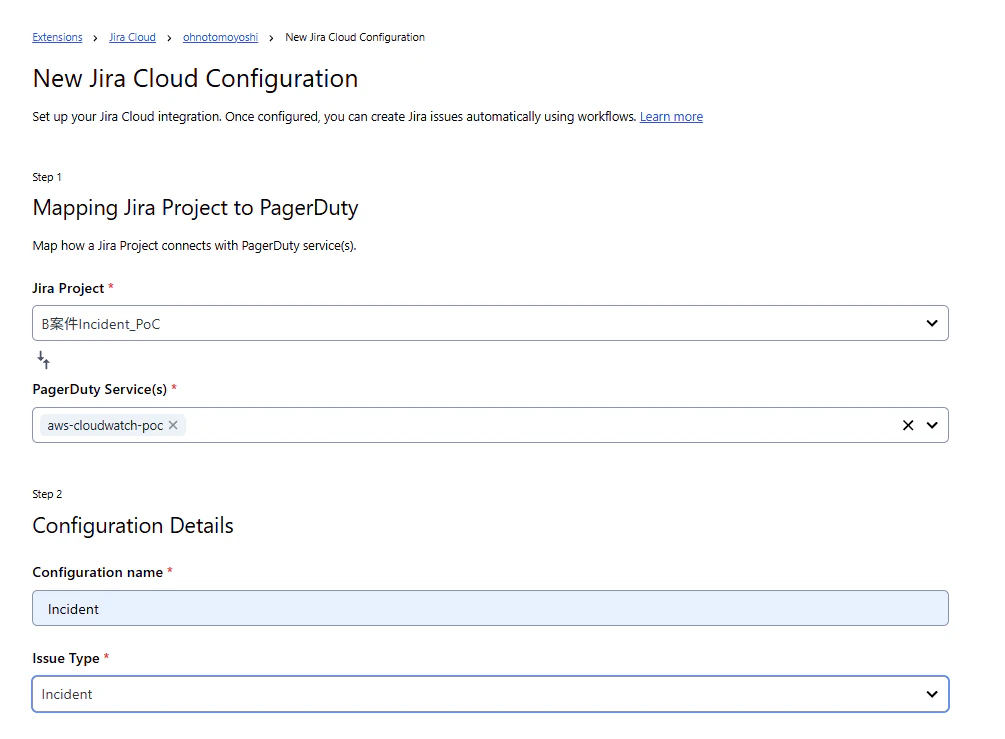Open the Extensions breadcrumb link
This screenshot has width=1005, height=739.
pos(57,37)
